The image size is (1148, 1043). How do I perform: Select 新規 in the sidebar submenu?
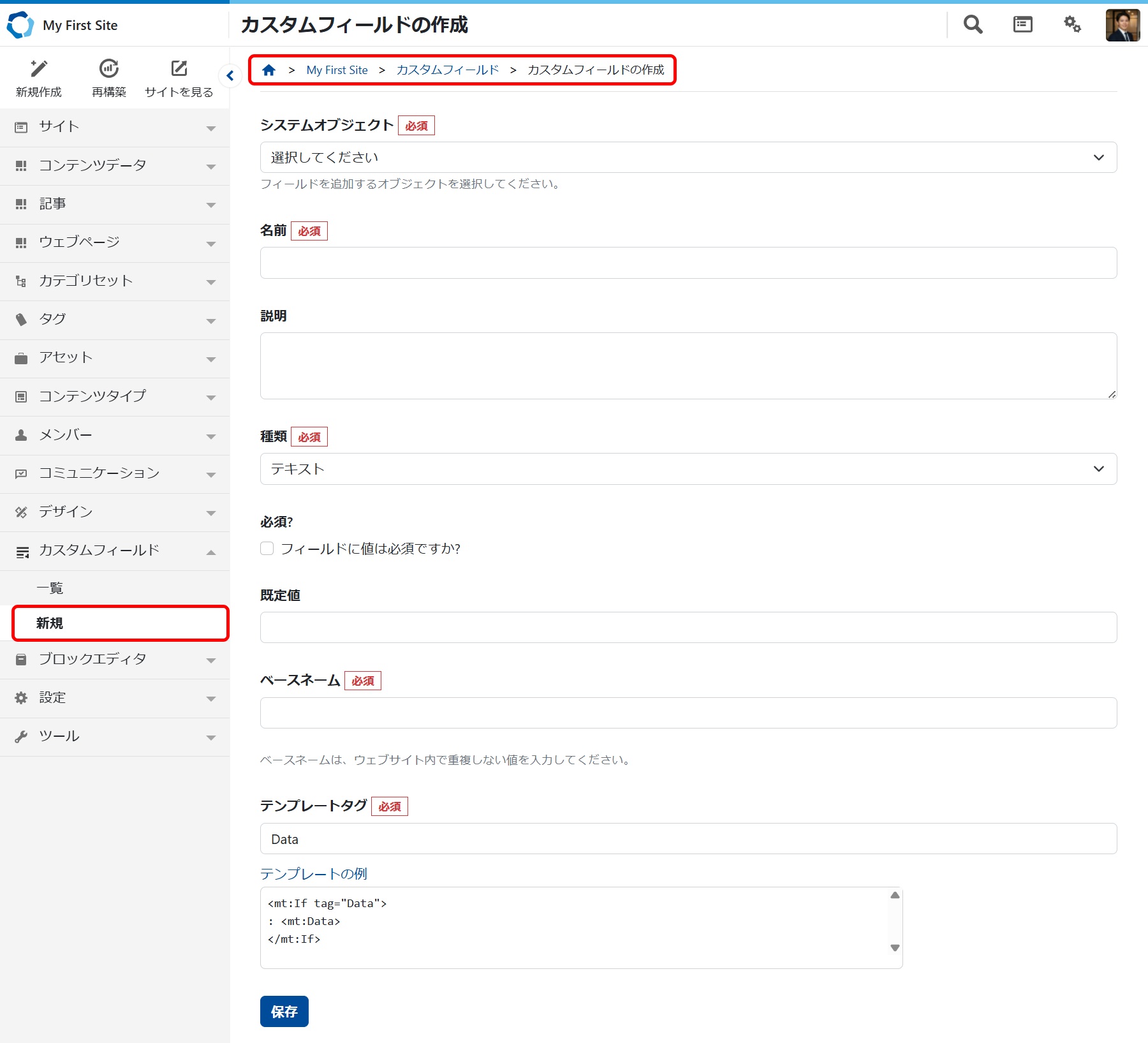click(x=50, y=623)
